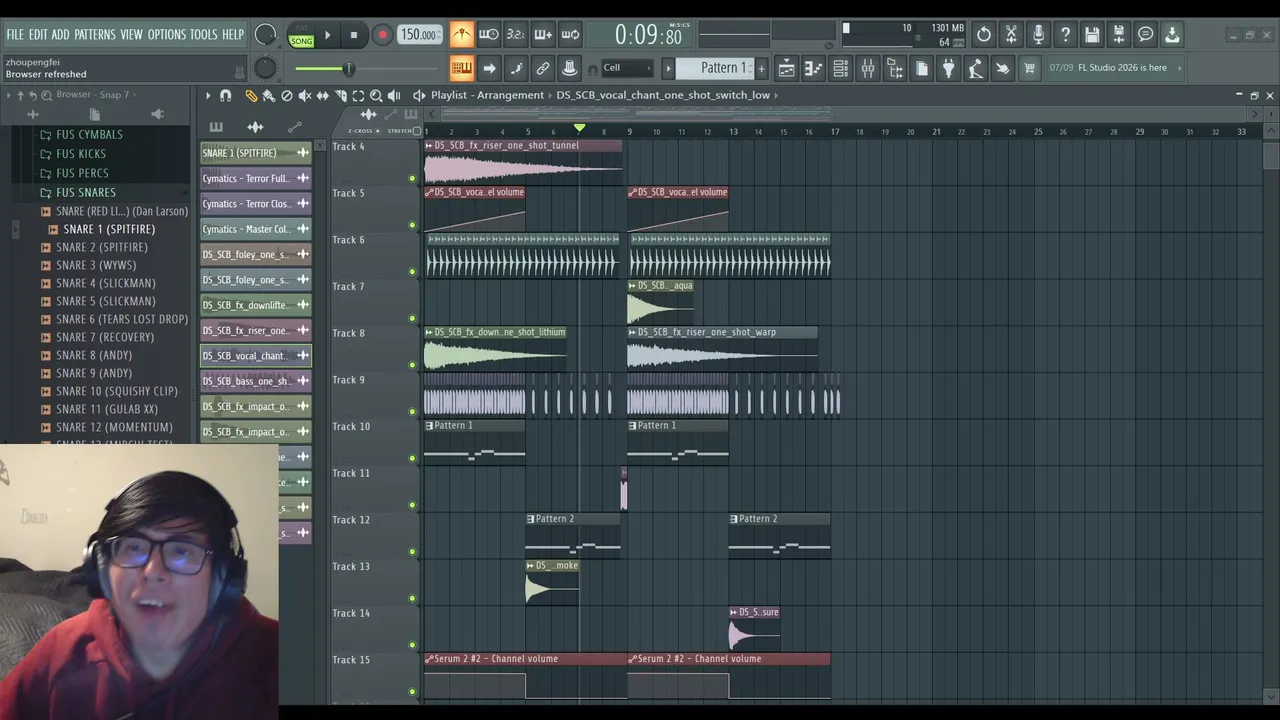Click the stamp tool icon in top toolbar

(570, 68)
